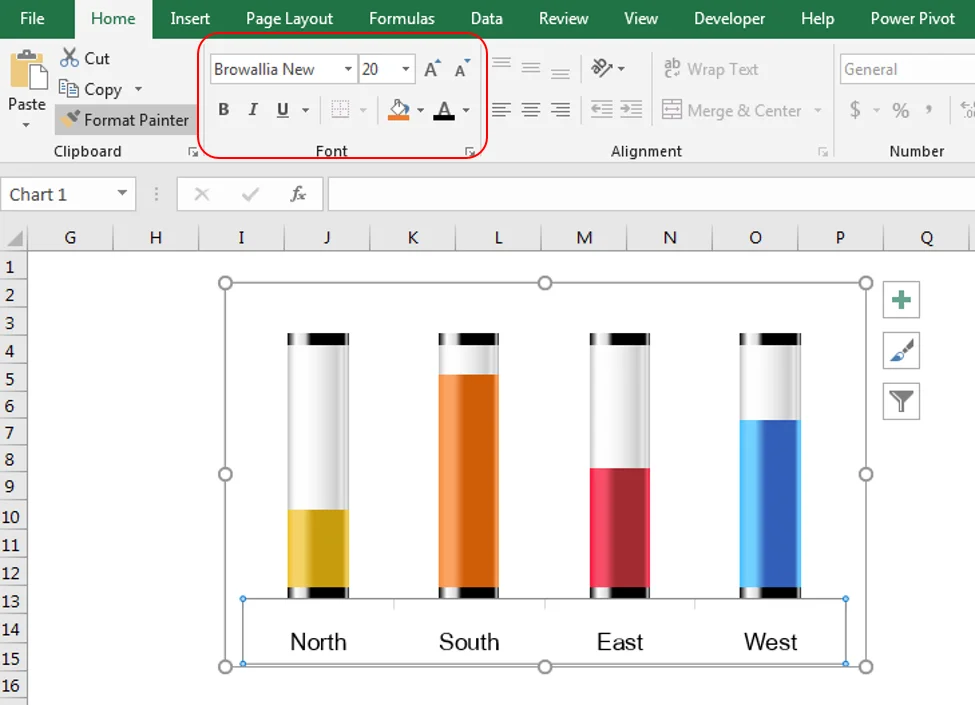The image size is (975, 705).
Task: Click Merge & Center
Action: 731,111
